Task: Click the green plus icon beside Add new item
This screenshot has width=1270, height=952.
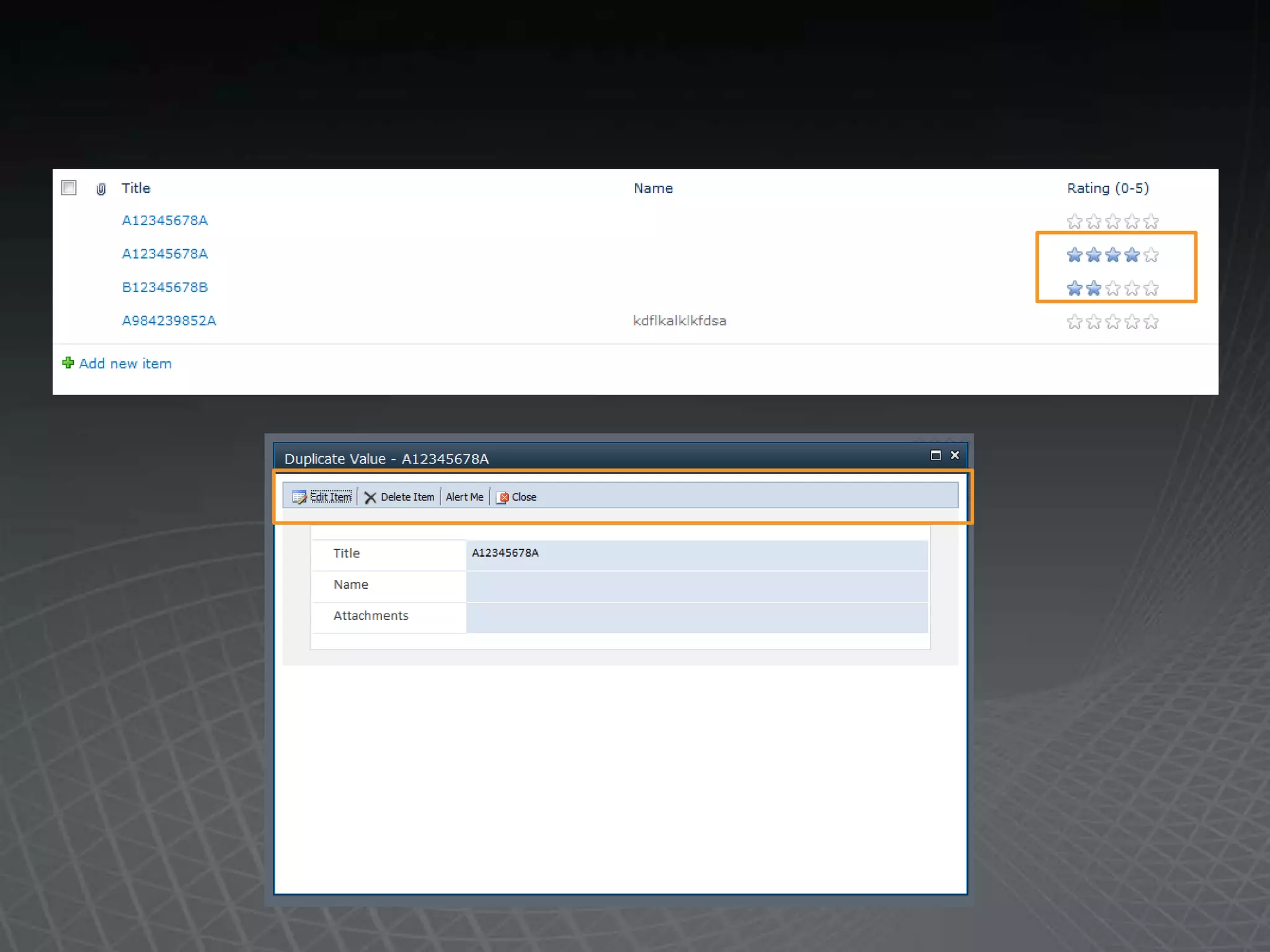Action: (68, 363)
